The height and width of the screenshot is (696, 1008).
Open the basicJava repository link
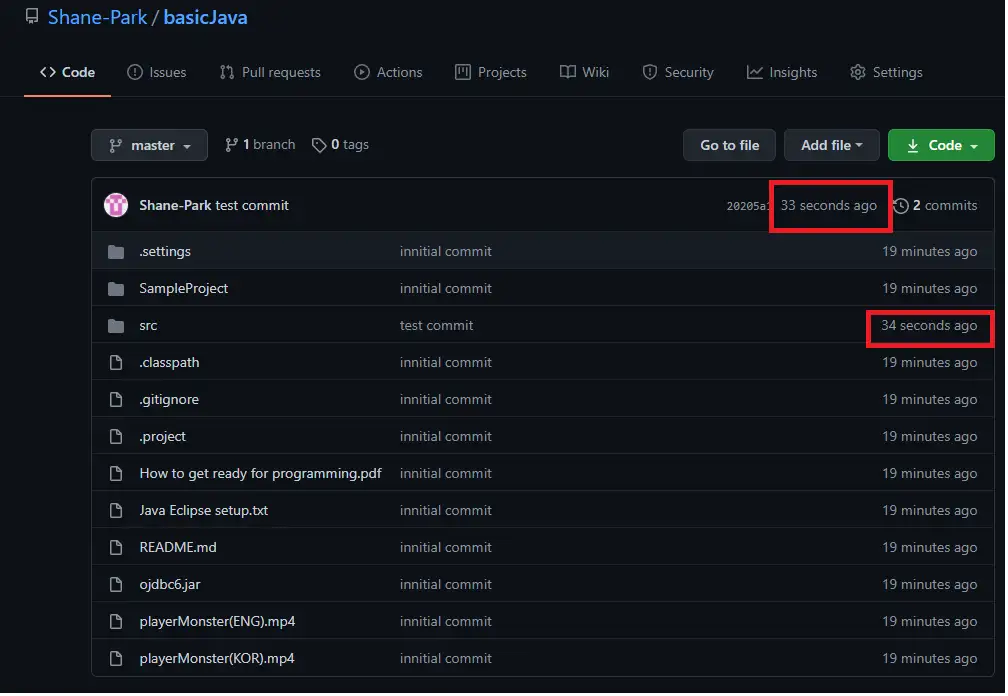[205, 17]
